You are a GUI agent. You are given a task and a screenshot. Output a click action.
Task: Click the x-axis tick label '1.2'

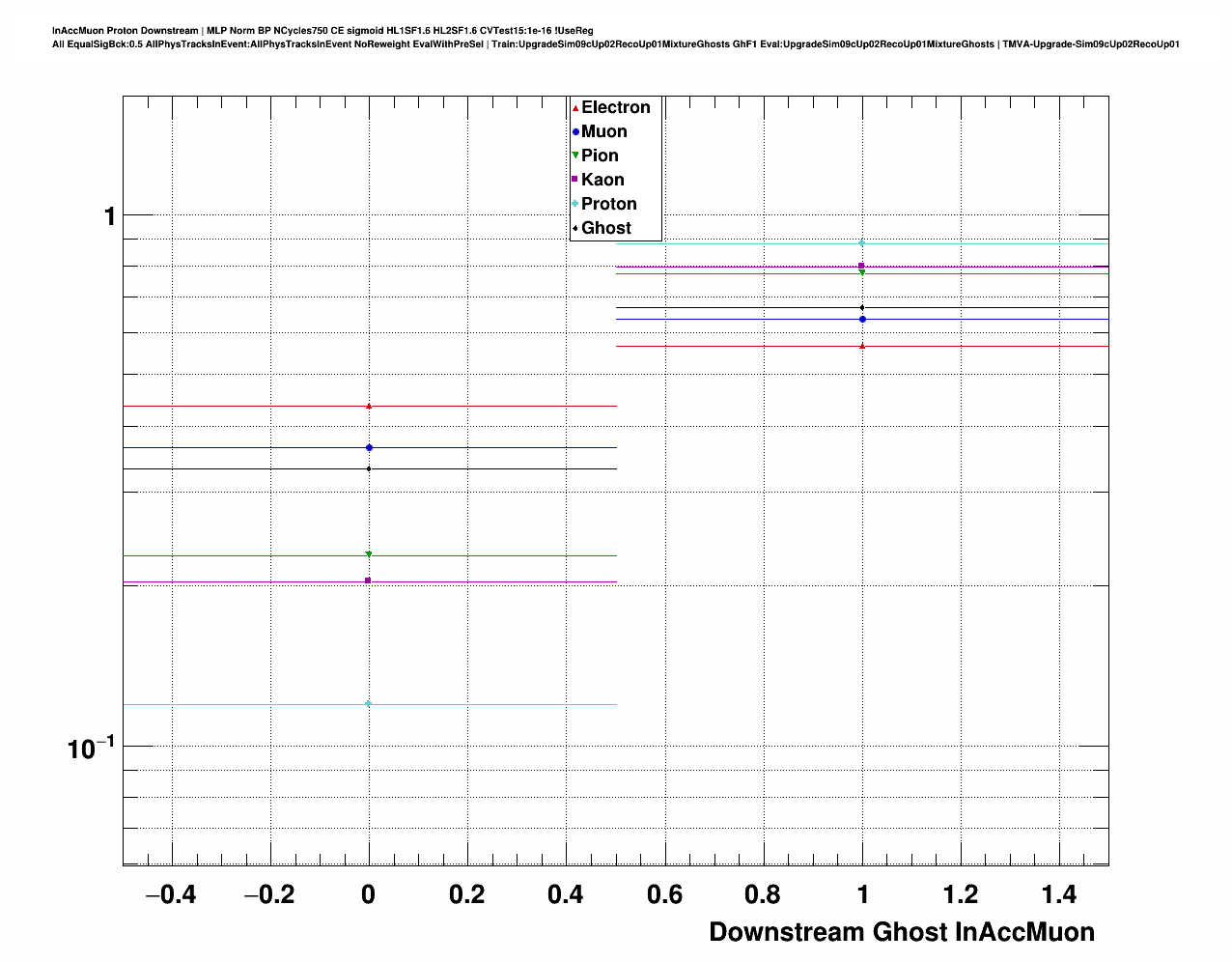[961, 895]
